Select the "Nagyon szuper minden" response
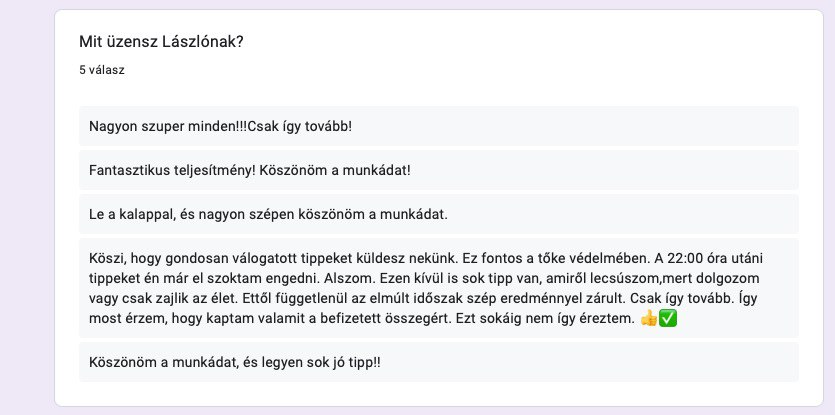The height and width of the screenshot is (415, 835). pyautogui.click(x=438, y=126)
